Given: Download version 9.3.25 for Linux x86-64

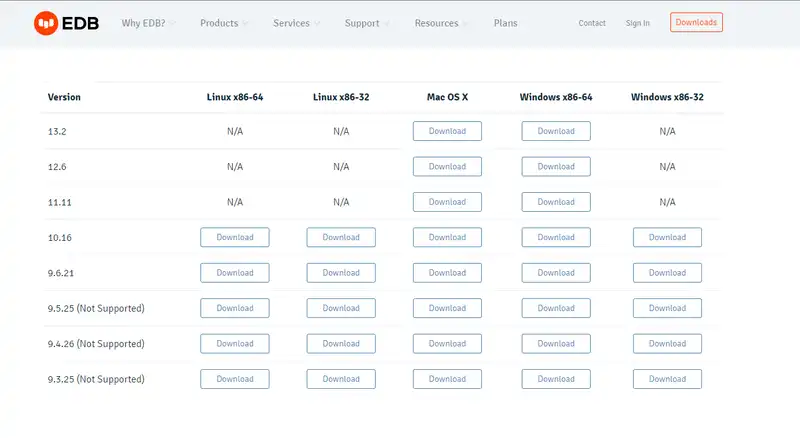Looking at the screenshot, I should pos(235,379).
